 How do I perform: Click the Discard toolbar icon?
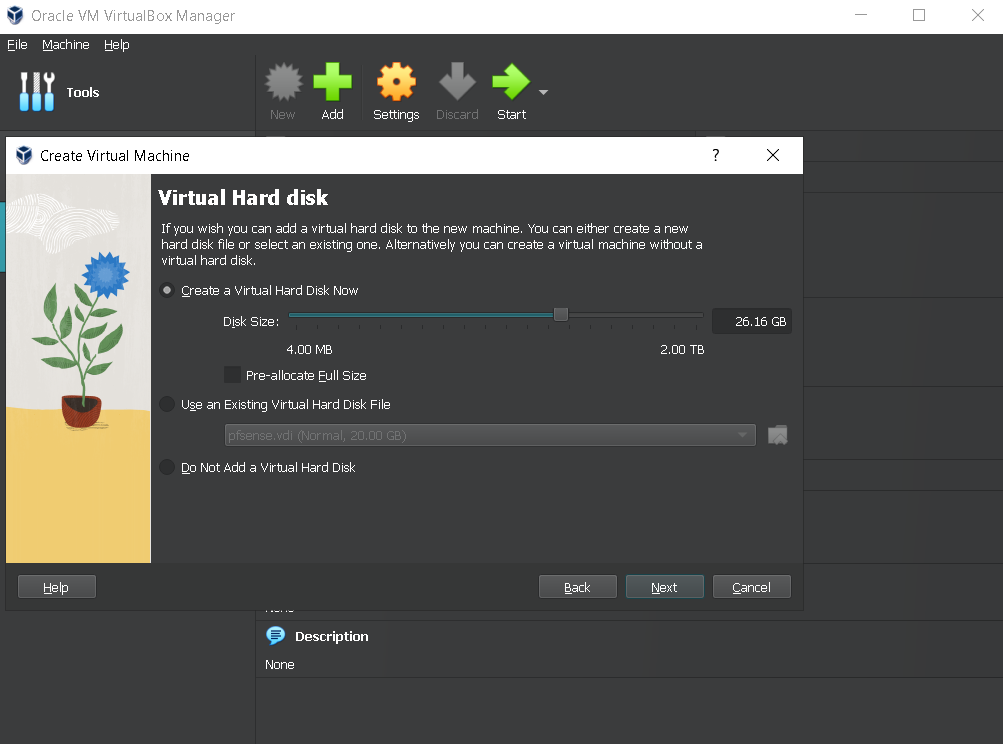(457, 82)
